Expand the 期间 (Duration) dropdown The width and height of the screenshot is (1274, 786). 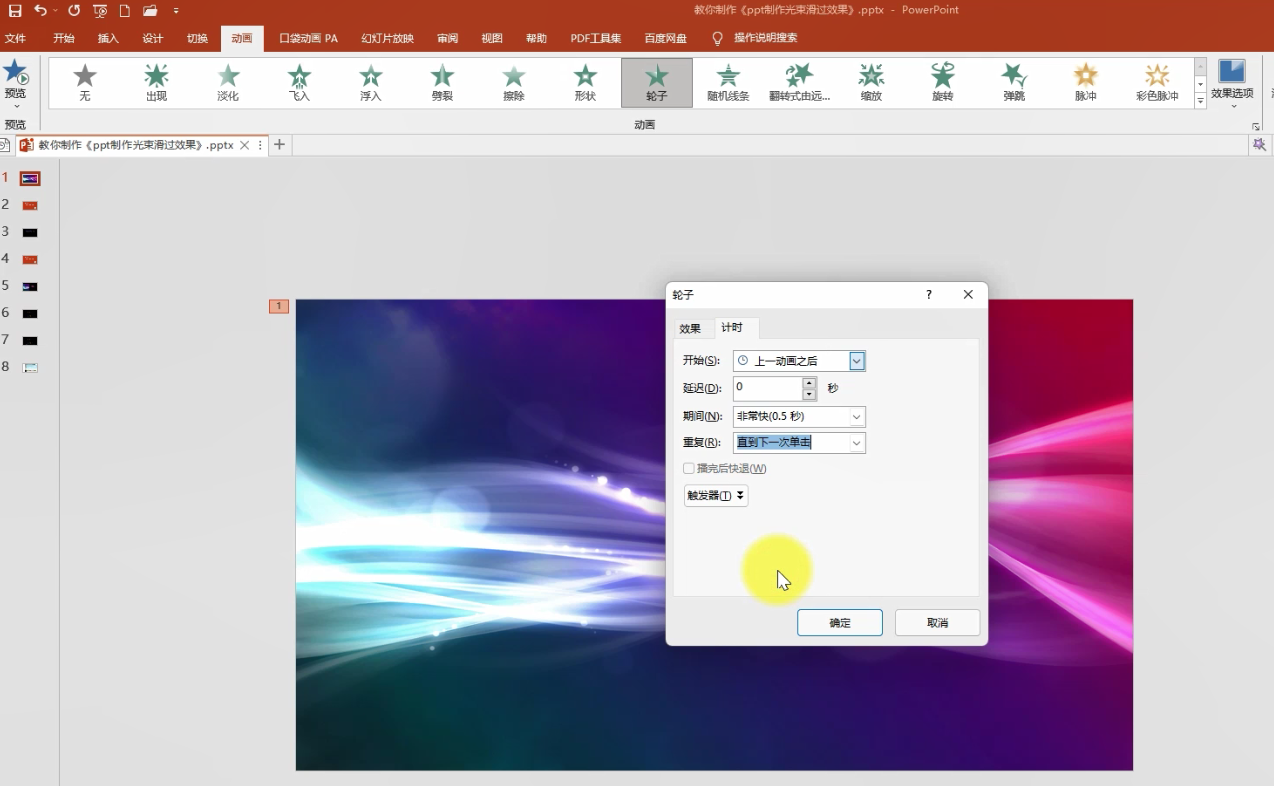[857, 417]
